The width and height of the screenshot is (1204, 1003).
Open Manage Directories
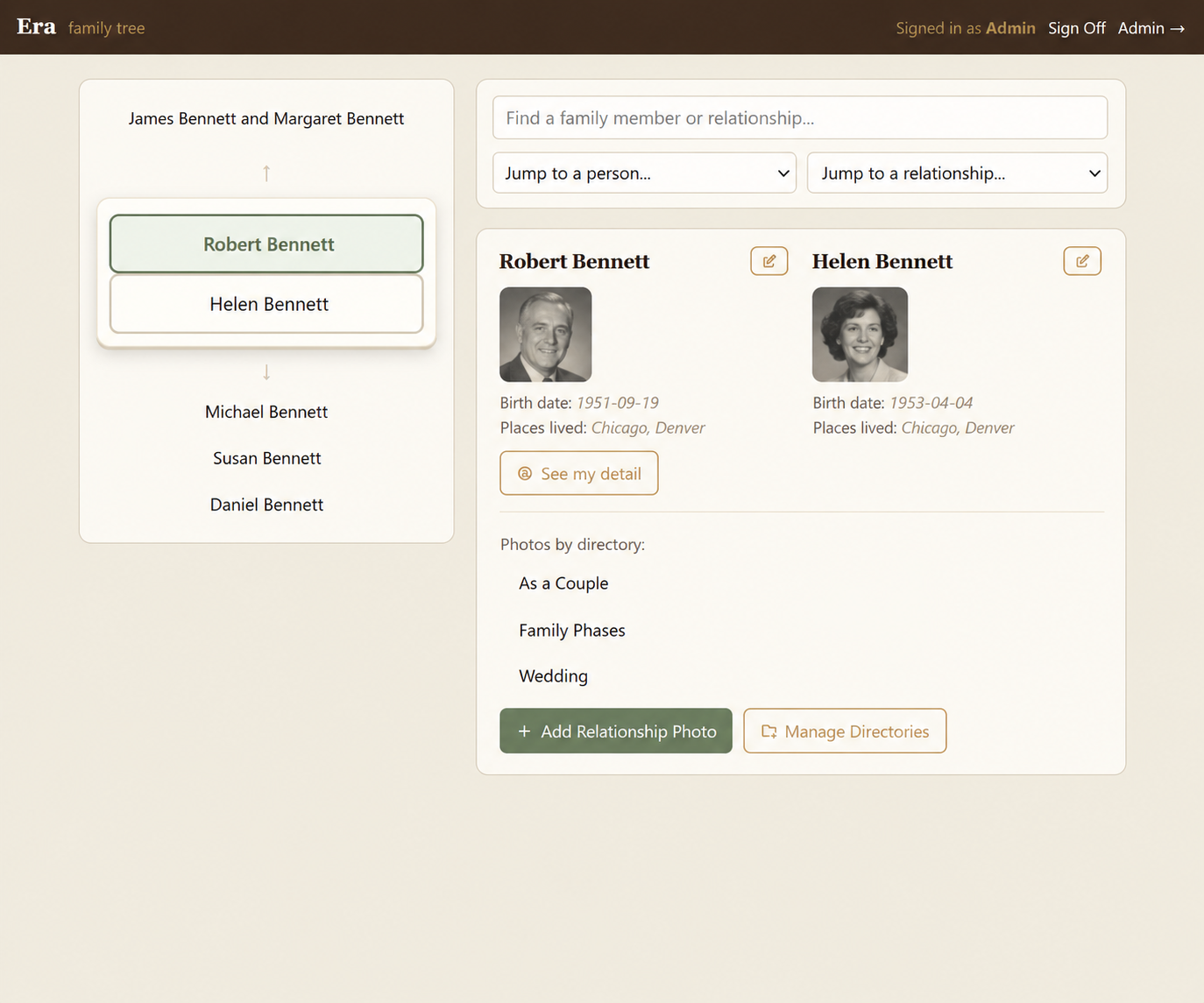845,731
